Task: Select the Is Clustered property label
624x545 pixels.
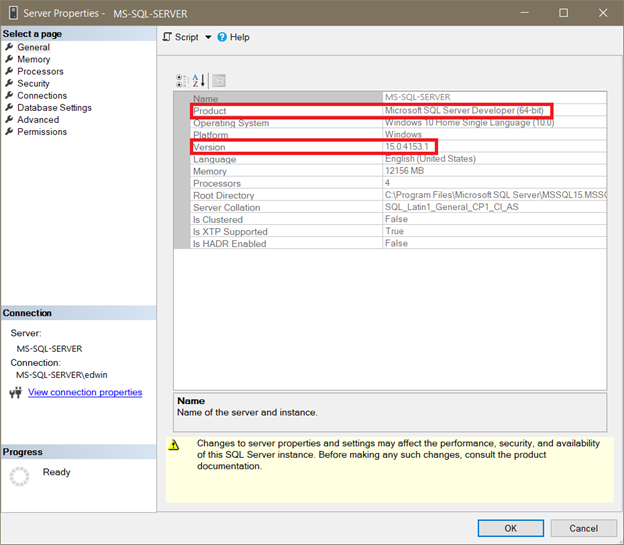Action: coord(218,220)
